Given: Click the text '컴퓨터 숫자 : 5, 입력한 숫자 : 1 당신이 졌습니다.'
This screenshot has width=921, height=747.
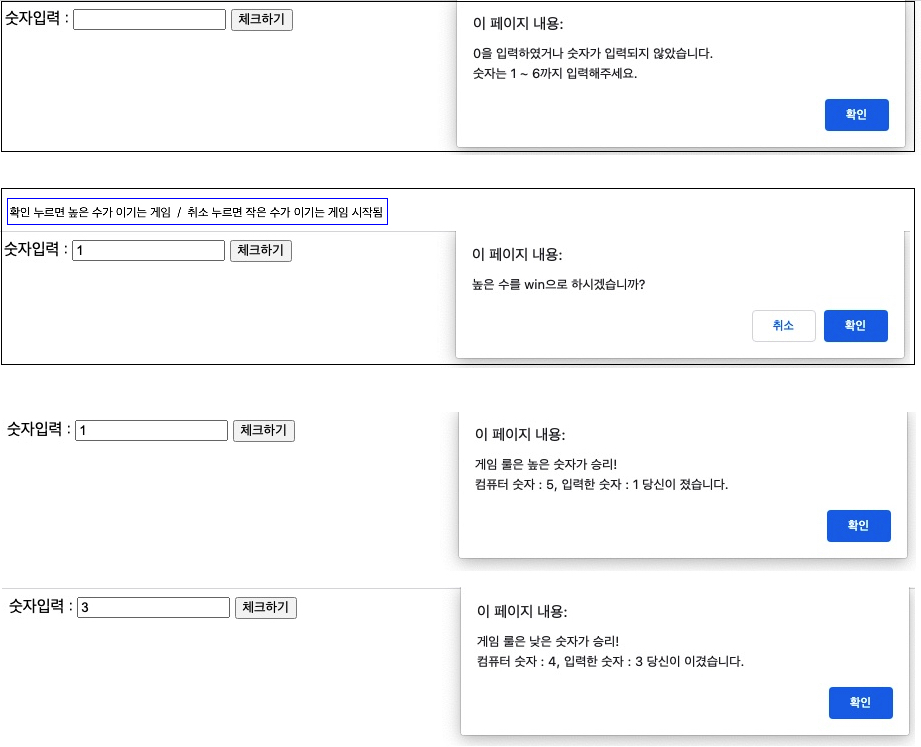Looking at the screenshot, I should [601, 484].
